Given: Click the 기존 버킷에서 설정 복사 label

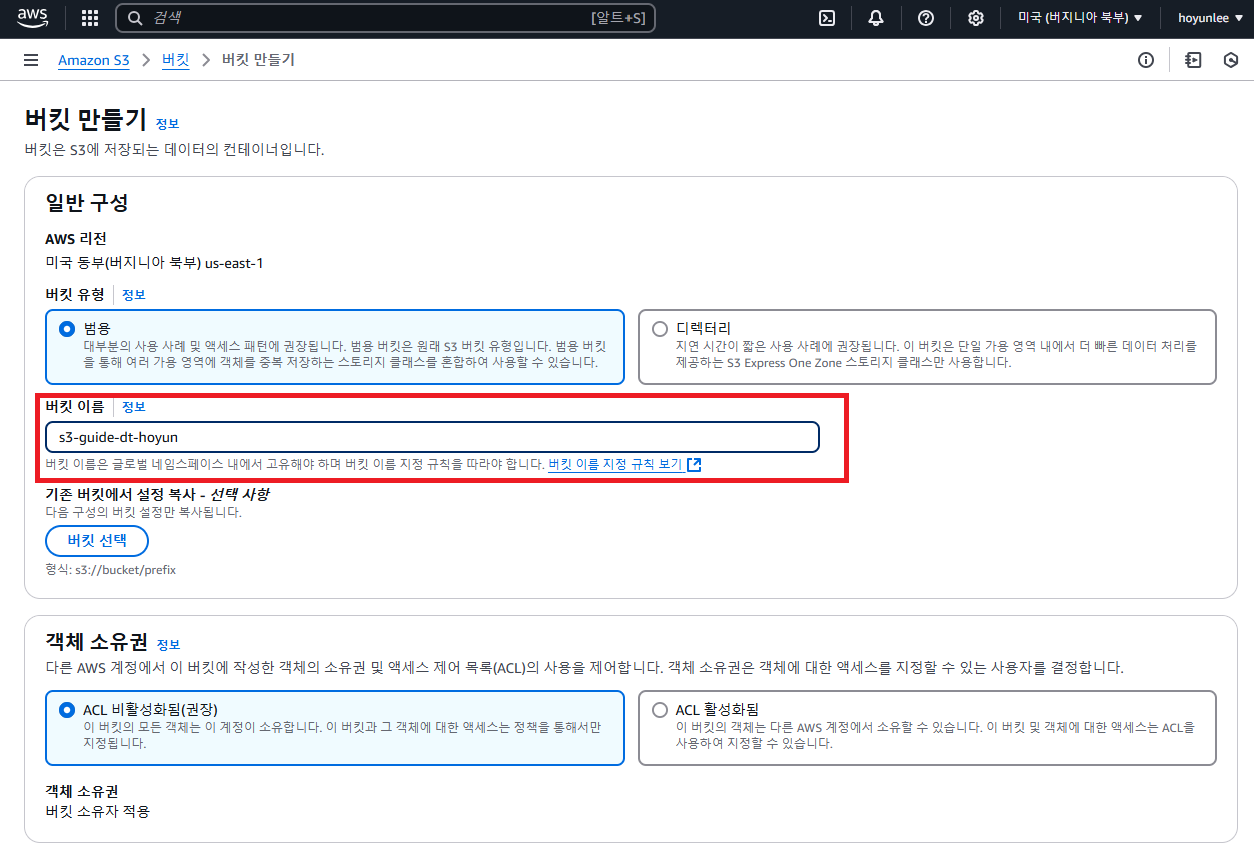Looking at the screenshot, I should tap(157, 494).
